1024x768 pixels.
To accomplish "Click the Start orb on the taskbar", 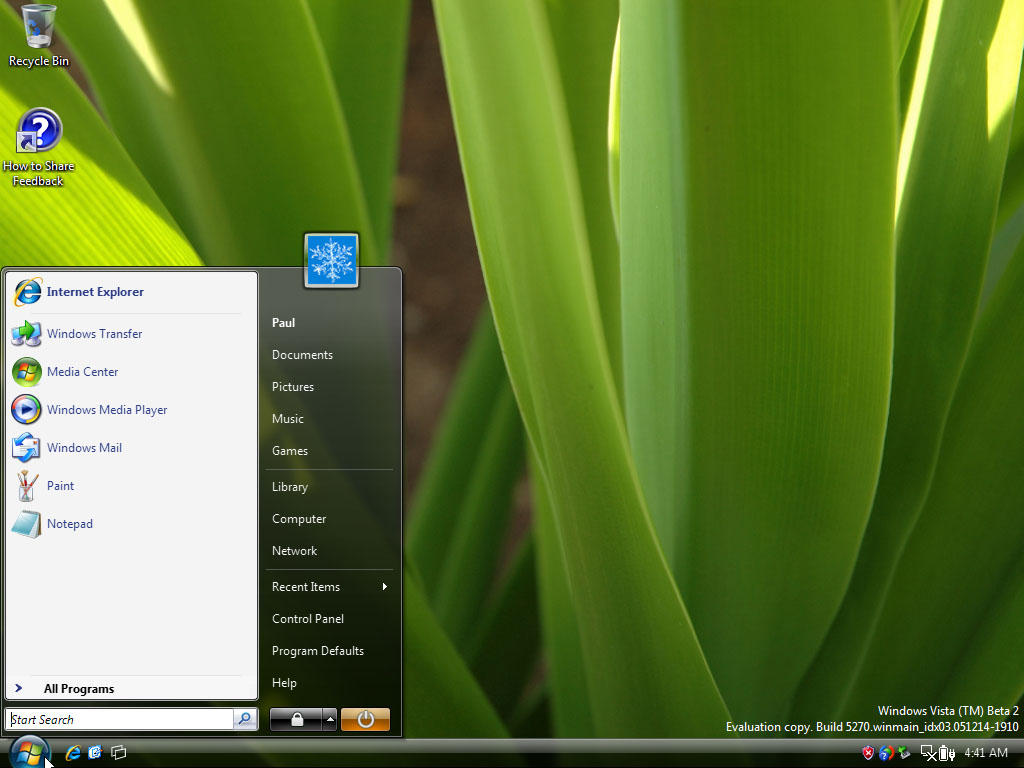I will [29, 752].
